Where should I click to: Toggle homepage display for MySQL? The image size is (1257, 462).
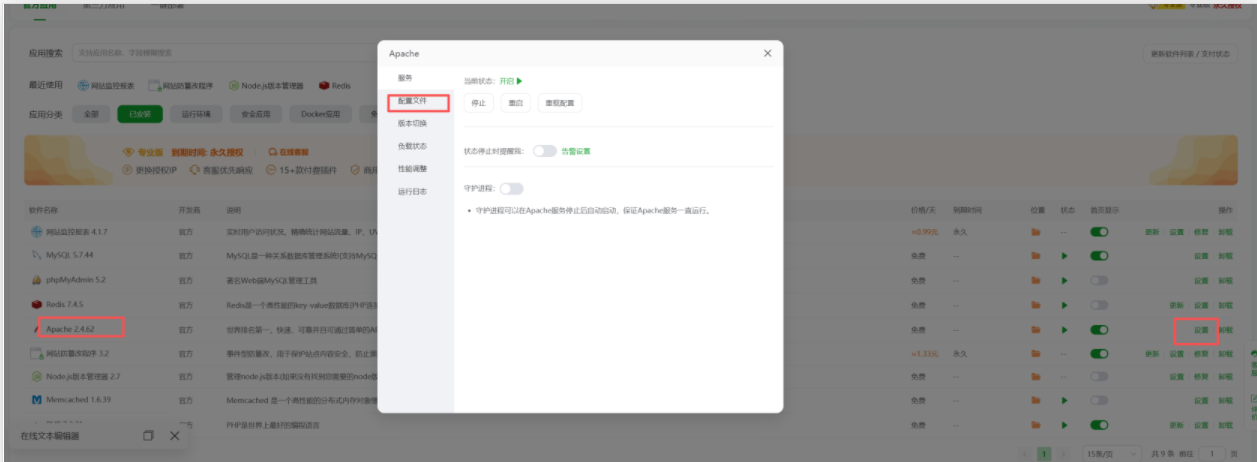pyautogui.click(x=1100, y=256)
